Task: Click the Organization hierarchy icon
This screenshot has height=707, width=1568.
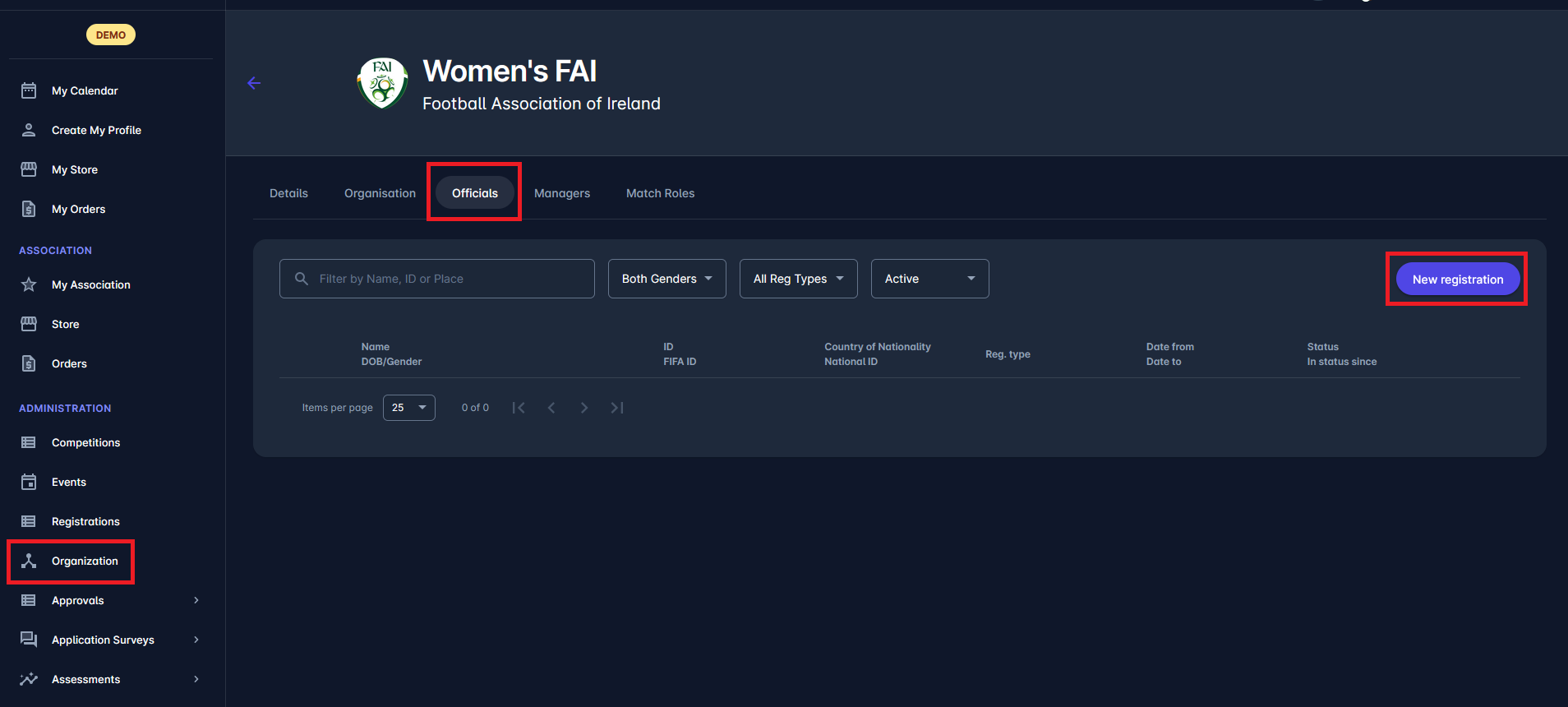Action: (x=29, y=561)
